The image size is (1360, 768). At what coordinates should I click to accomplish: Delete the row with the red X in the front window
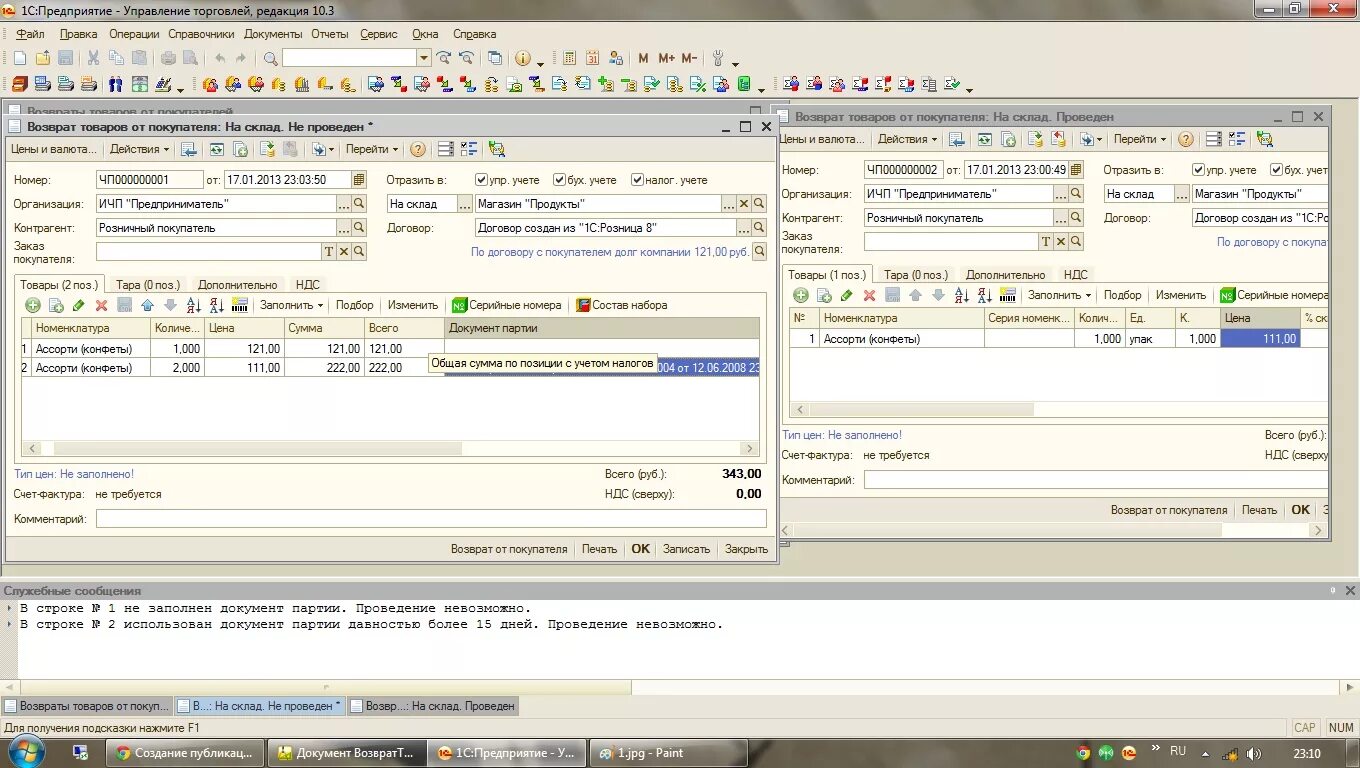[x=101, y=305]
